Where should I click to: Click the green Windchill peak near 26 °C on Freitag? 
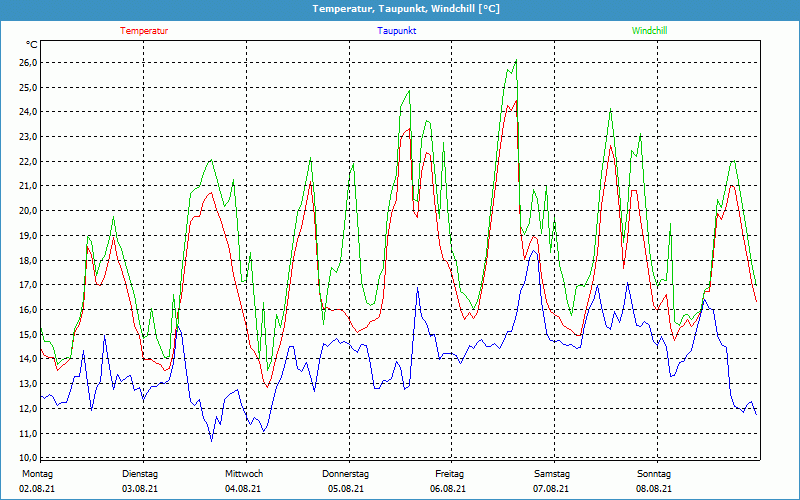tap(516, 60)
